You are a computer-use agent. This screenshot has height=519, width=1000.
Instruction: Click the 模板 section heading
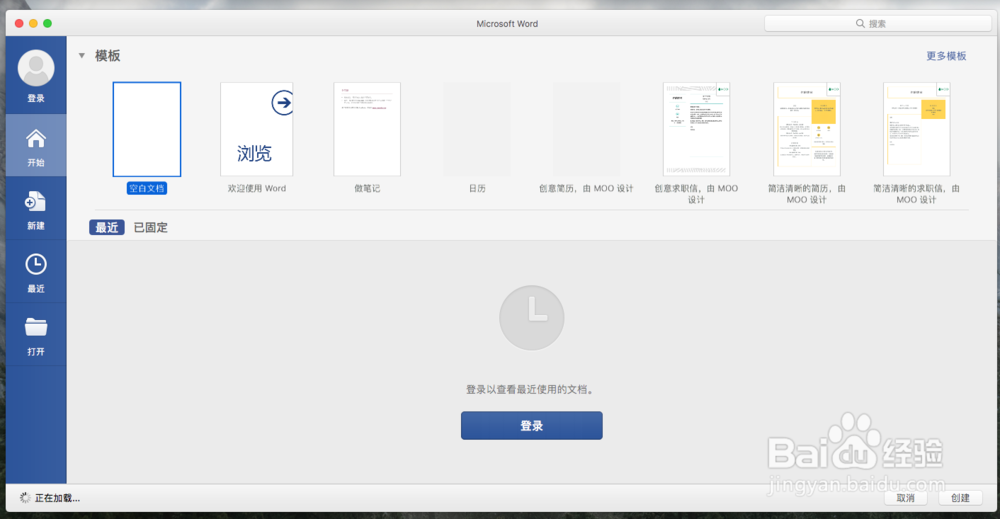107,56
